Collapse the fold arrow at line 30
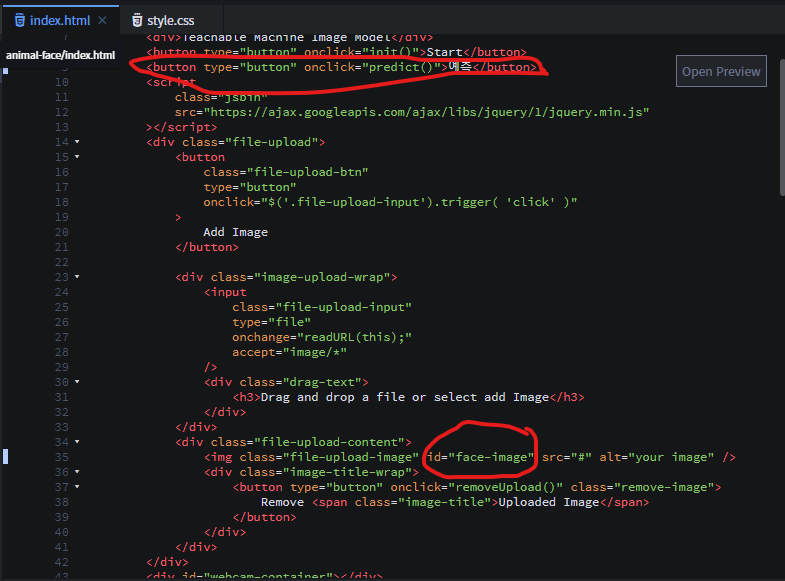 [x=77, y=382]
